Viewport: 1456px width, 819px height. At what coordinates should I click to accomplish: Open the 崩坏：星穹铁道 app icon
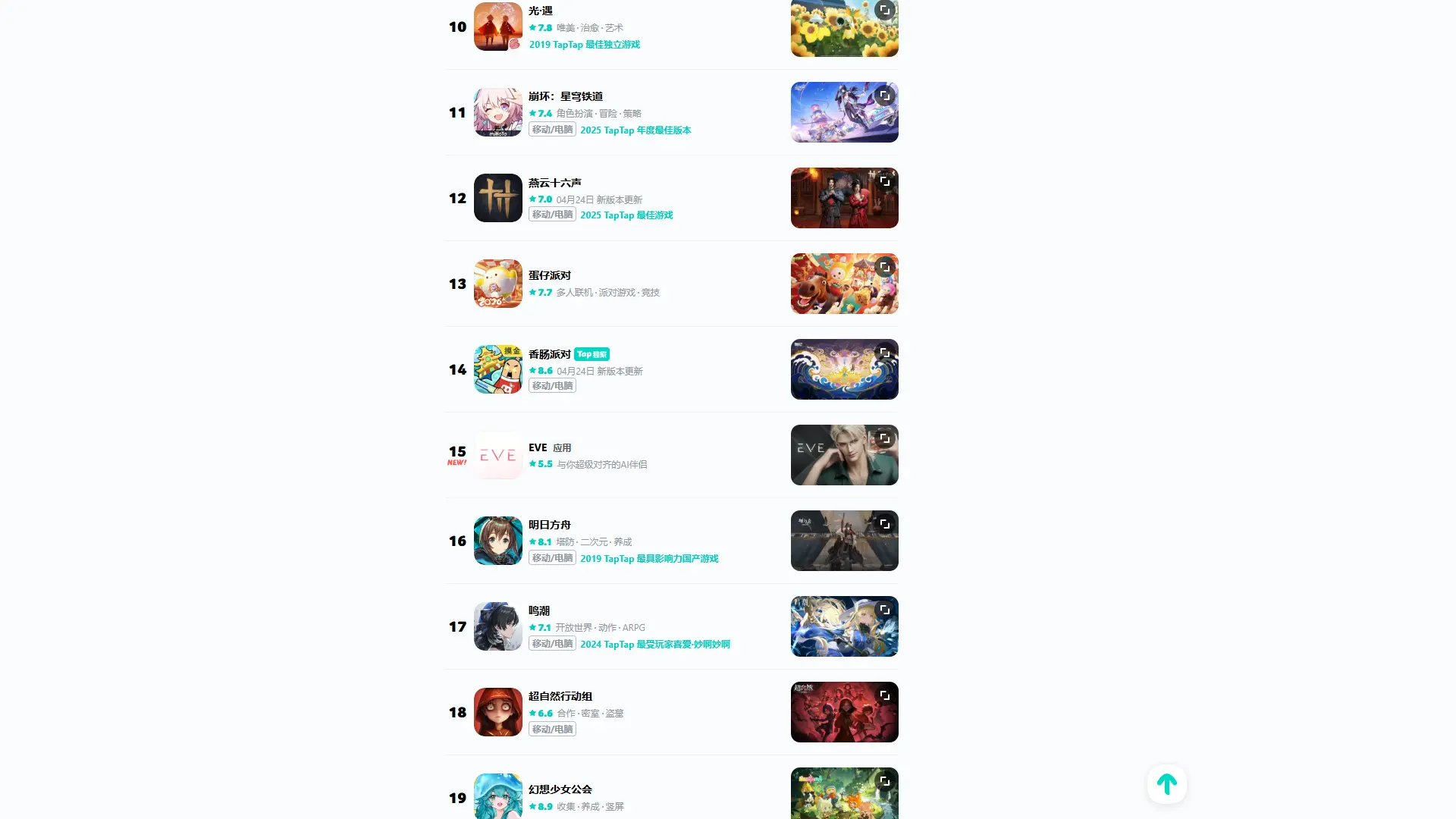click(498, 112)
